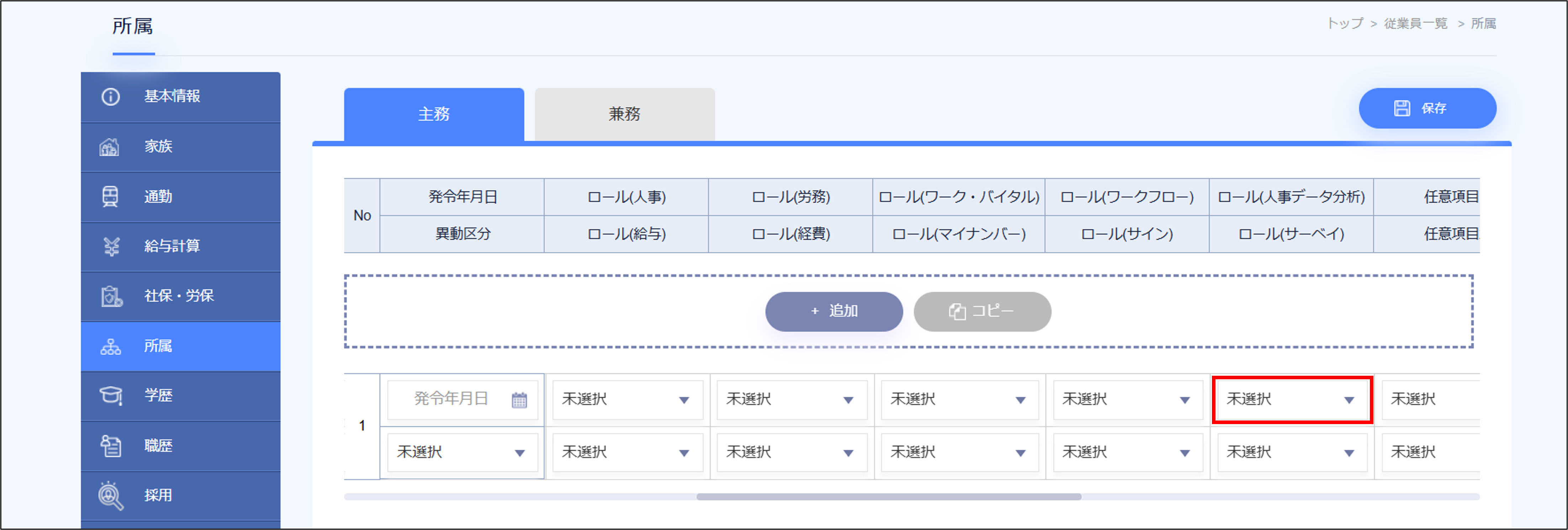Select 学歴 in the sidebar
The height and width of the screenshot is (530, 1568).
click(x=181, y=396)
